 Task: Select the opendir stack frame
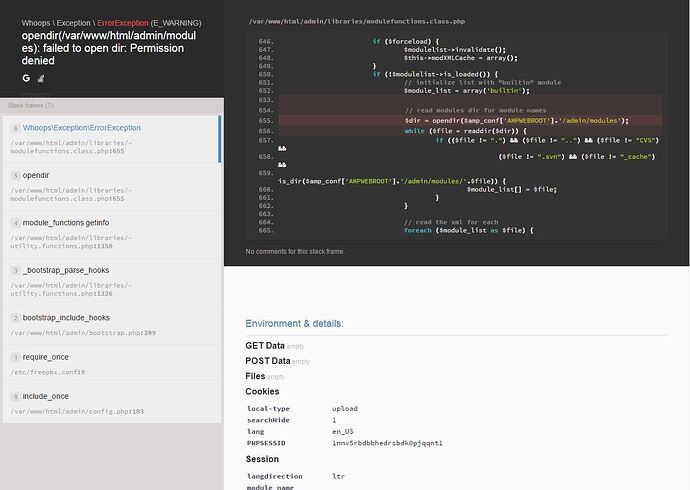tap(112, 186)
